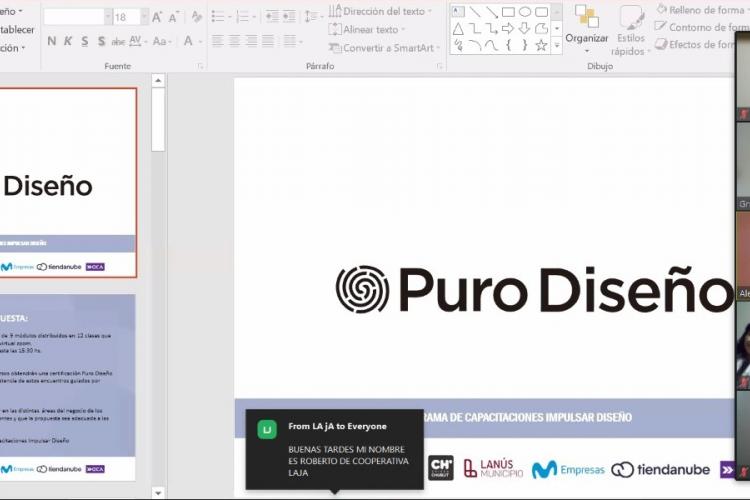The width and height of the screenshot is (750, 500).
Task: Click the slide panel scrollbar down arrow
Action: point(158,492)
